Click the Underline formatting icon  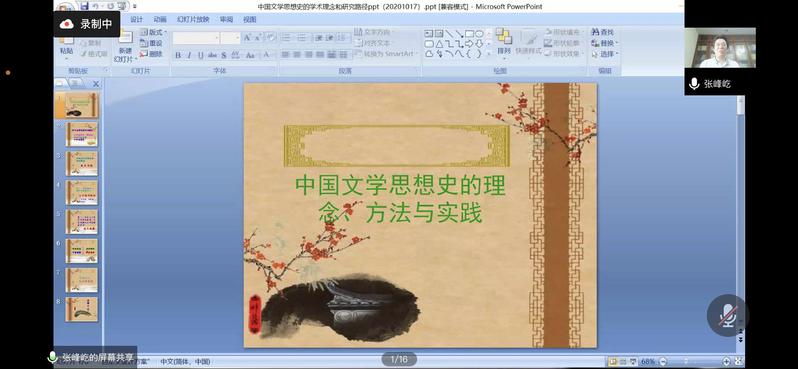(x=201, y=55)
